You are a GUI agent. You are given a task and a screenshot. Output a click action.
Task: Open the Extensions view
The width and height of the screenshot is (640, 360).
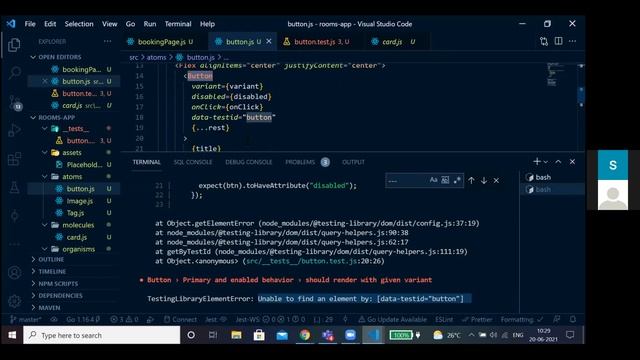coord(15,159)
